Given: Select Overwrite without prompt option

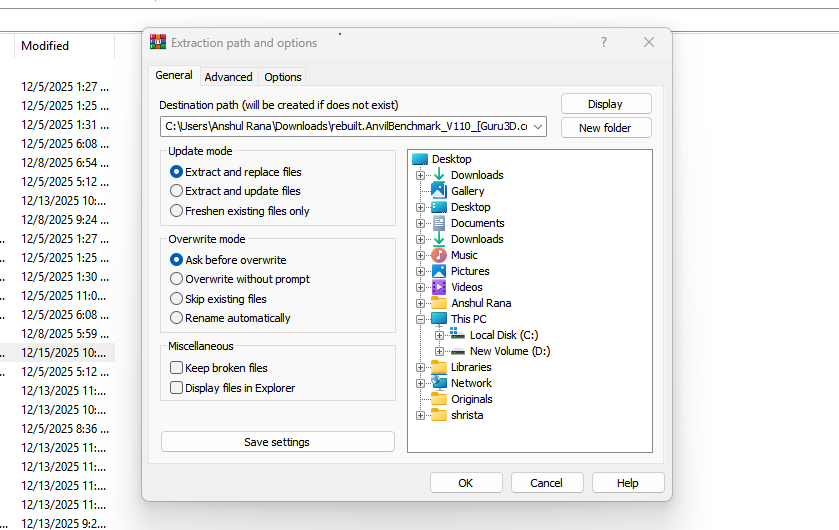Looking at the screenshot, I should pyautogui.click(x=176, y=279).
